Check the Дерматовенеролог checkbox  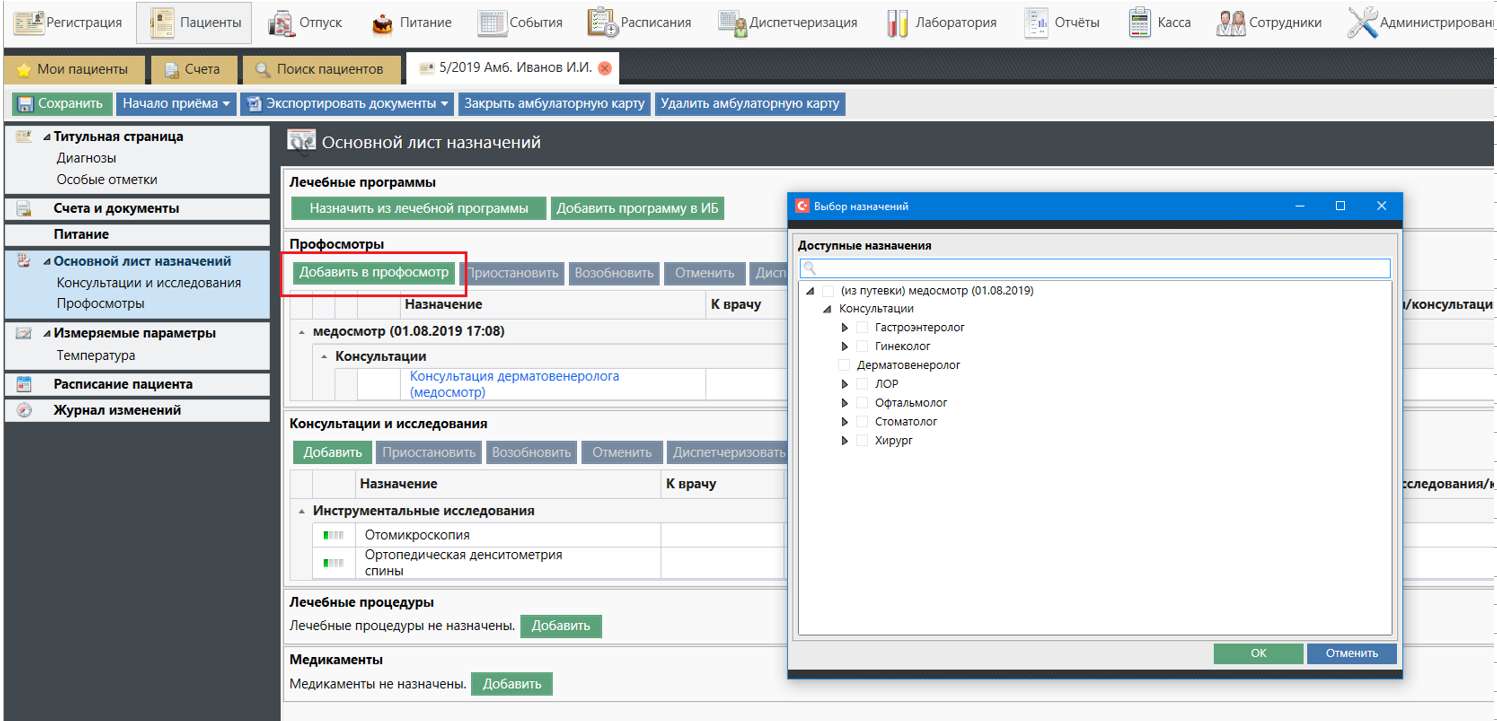[844, 365]
